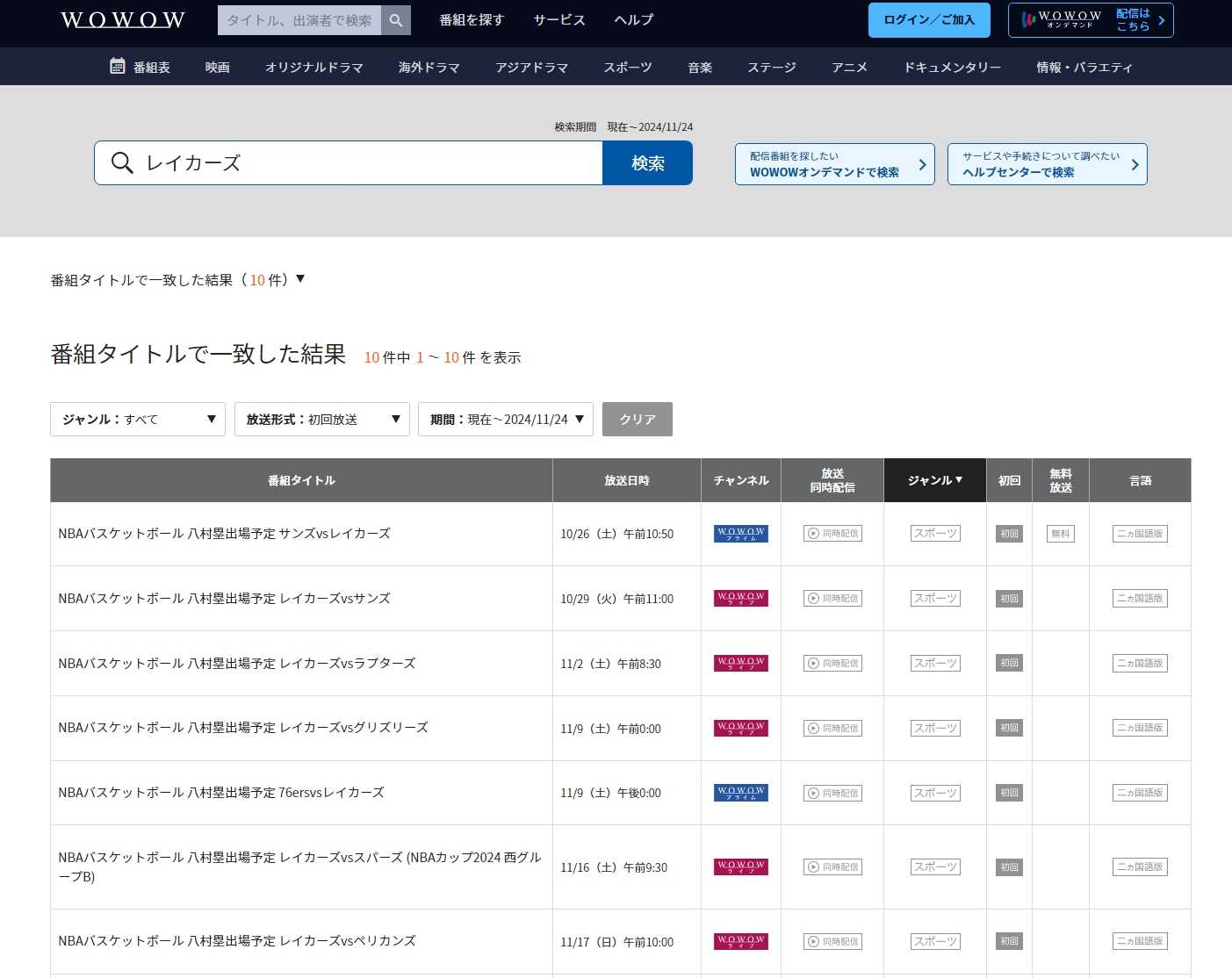Click the date 11/16（土）午前9:30
Image resolution: width=1232 pixels, height=978 pixels.
614,867
